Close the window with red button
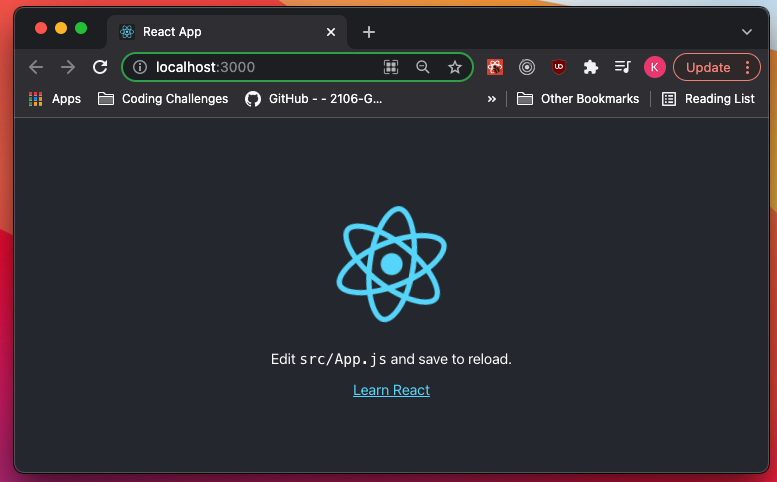The height and width of the screenshot is (482, 777). tap(41, 28)
